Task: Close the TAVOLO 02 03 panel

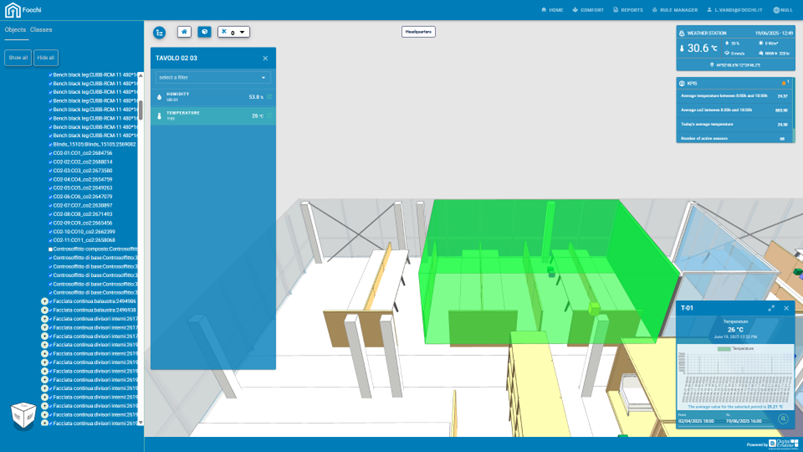Action: click(x=265, y=58)
